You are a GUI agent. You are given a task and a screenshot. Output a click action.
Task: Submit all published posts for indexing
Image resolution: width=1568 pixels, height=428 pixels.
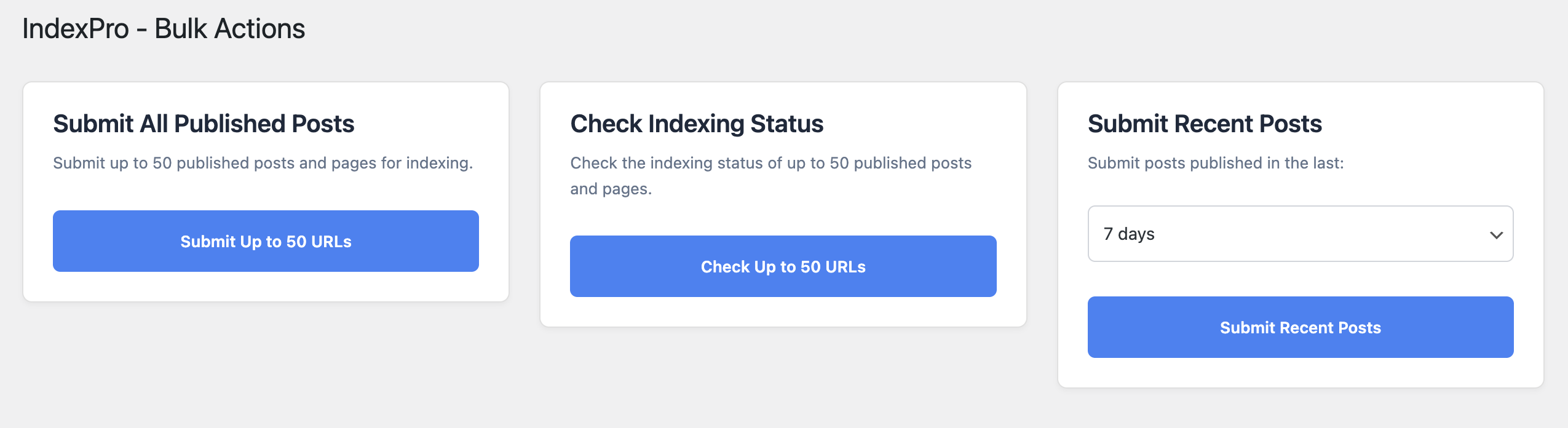[x=266, y=240]
